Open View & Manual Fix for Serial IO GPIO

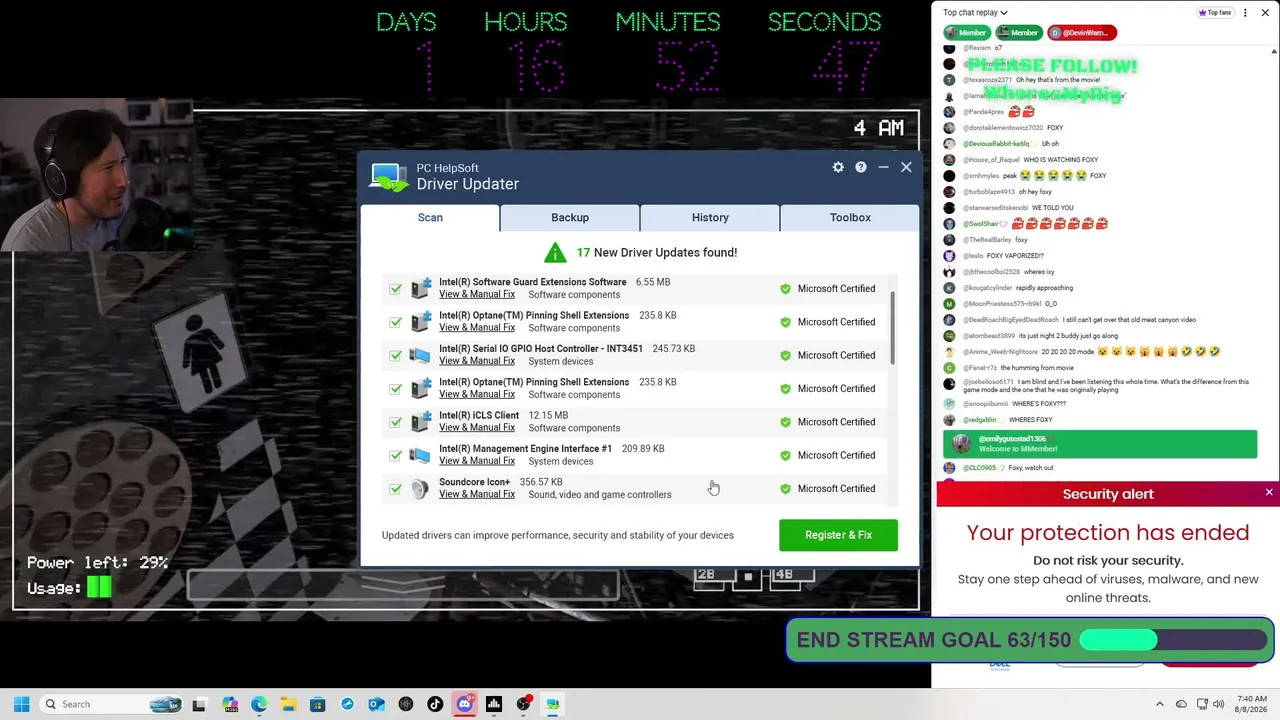[x=477, y=361]
